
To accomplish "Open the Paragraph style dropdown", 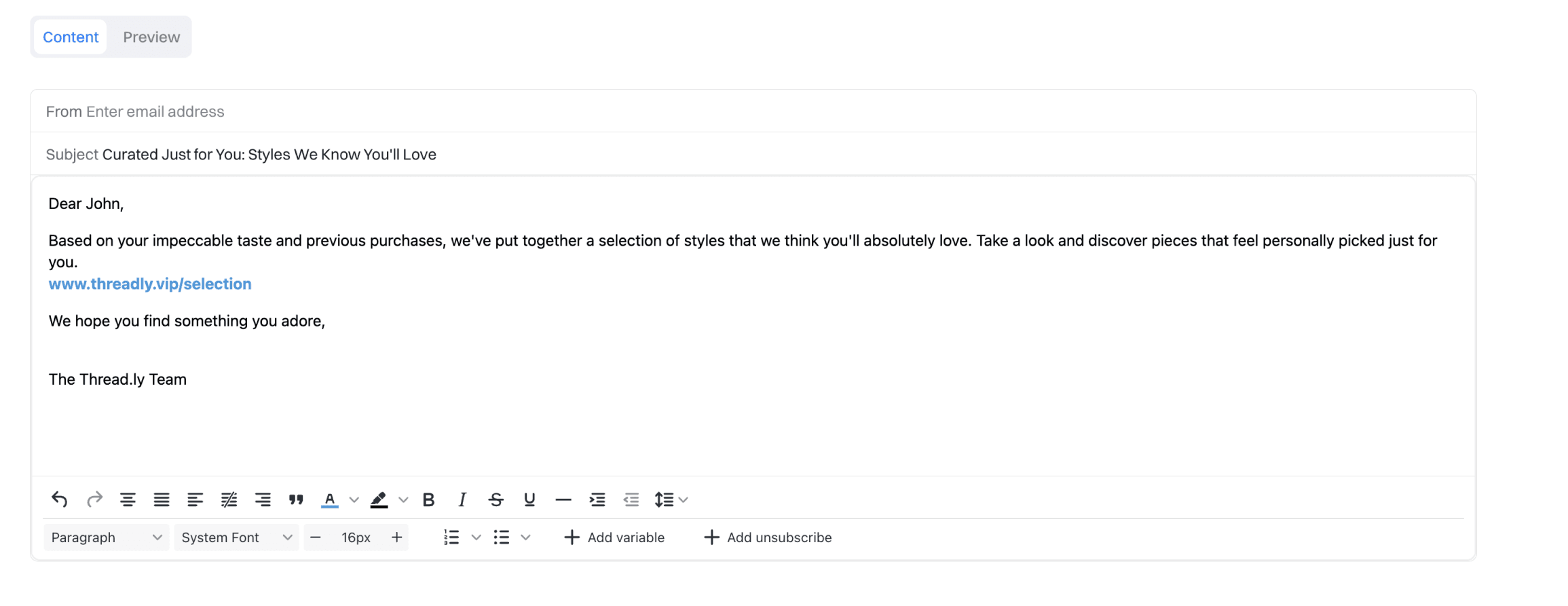I will [105, 537].
